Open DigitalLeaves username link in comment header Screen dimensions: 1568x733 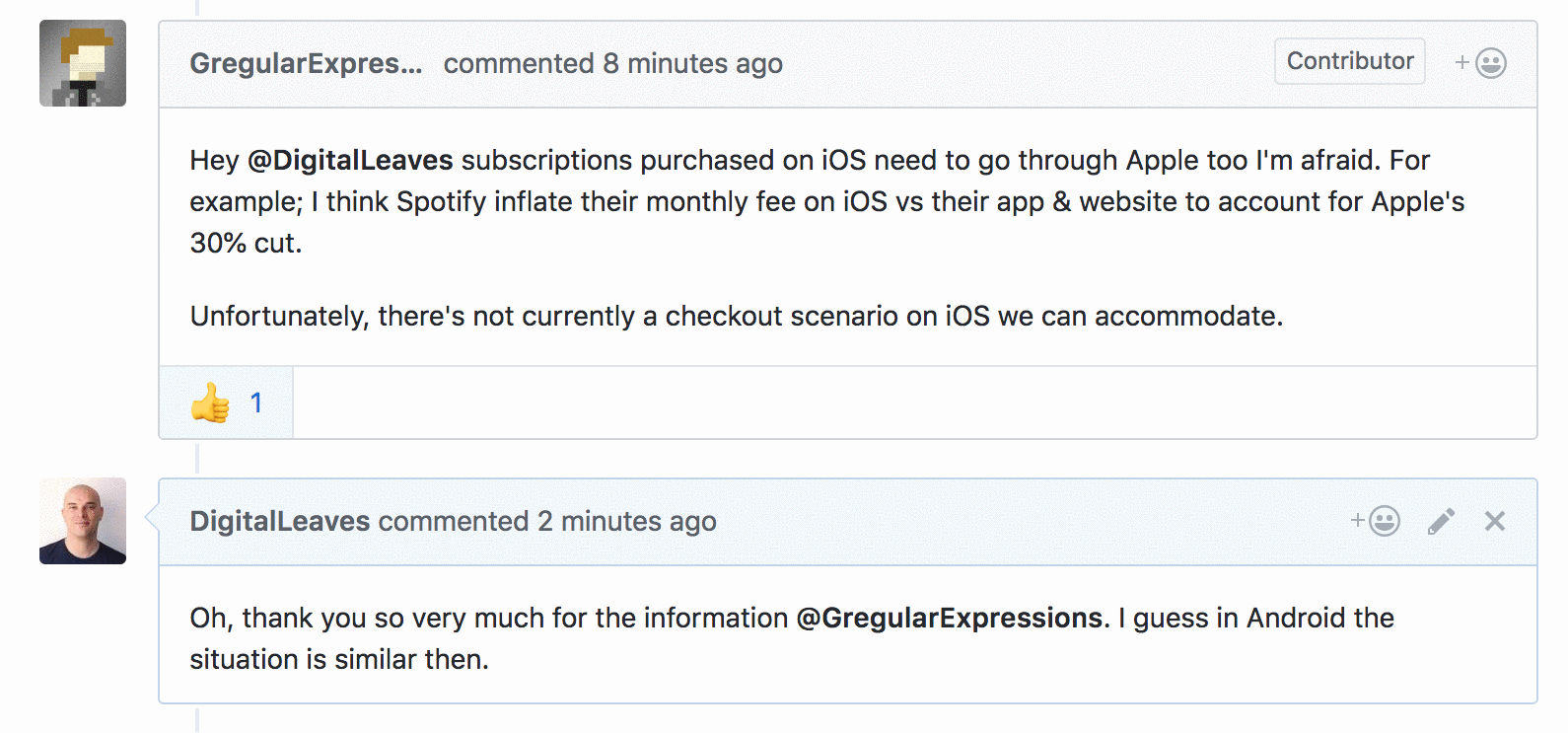pyautogui.click(x=280, y=521)
